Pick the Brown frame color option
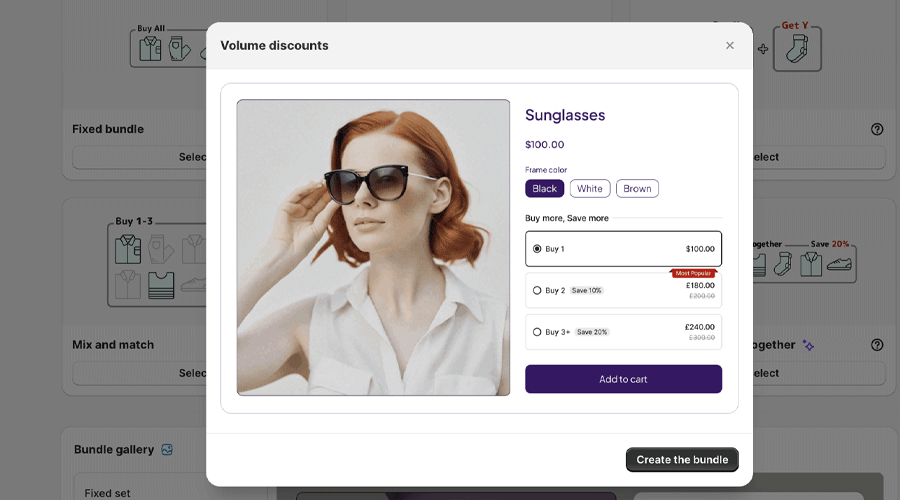The width and height of the screenshot is (900, 500). (637, 188)
